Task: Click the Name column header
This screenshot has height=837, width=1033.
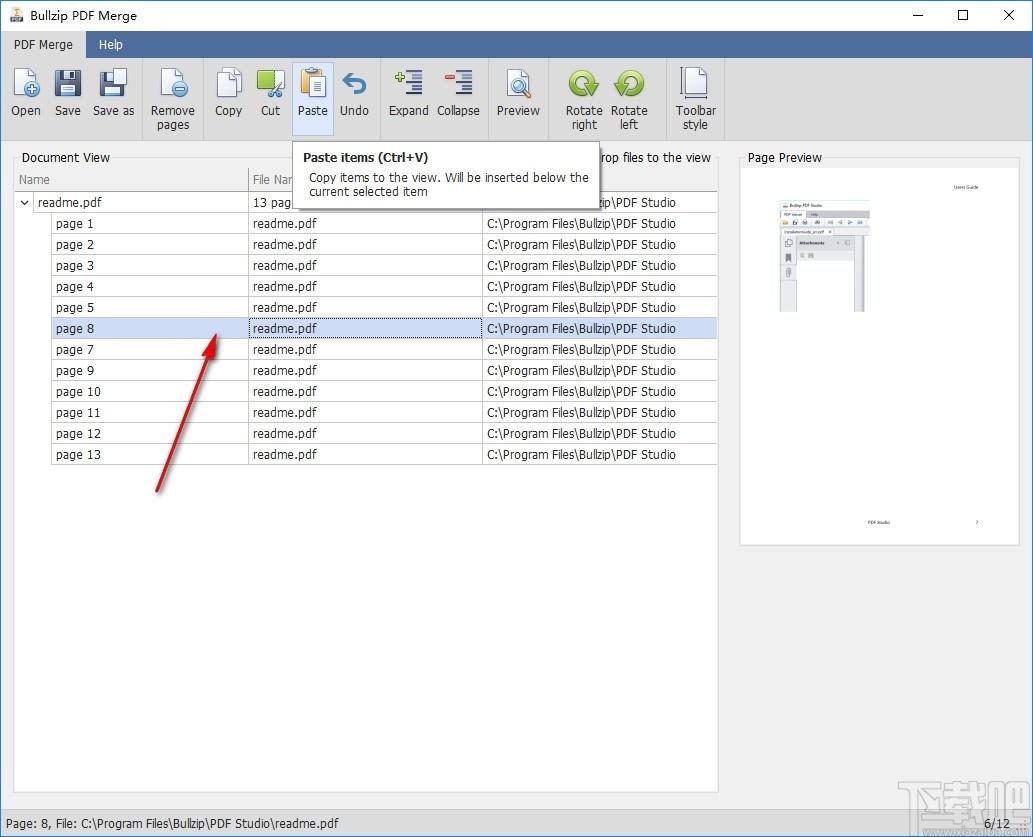Action: (131, 179)
